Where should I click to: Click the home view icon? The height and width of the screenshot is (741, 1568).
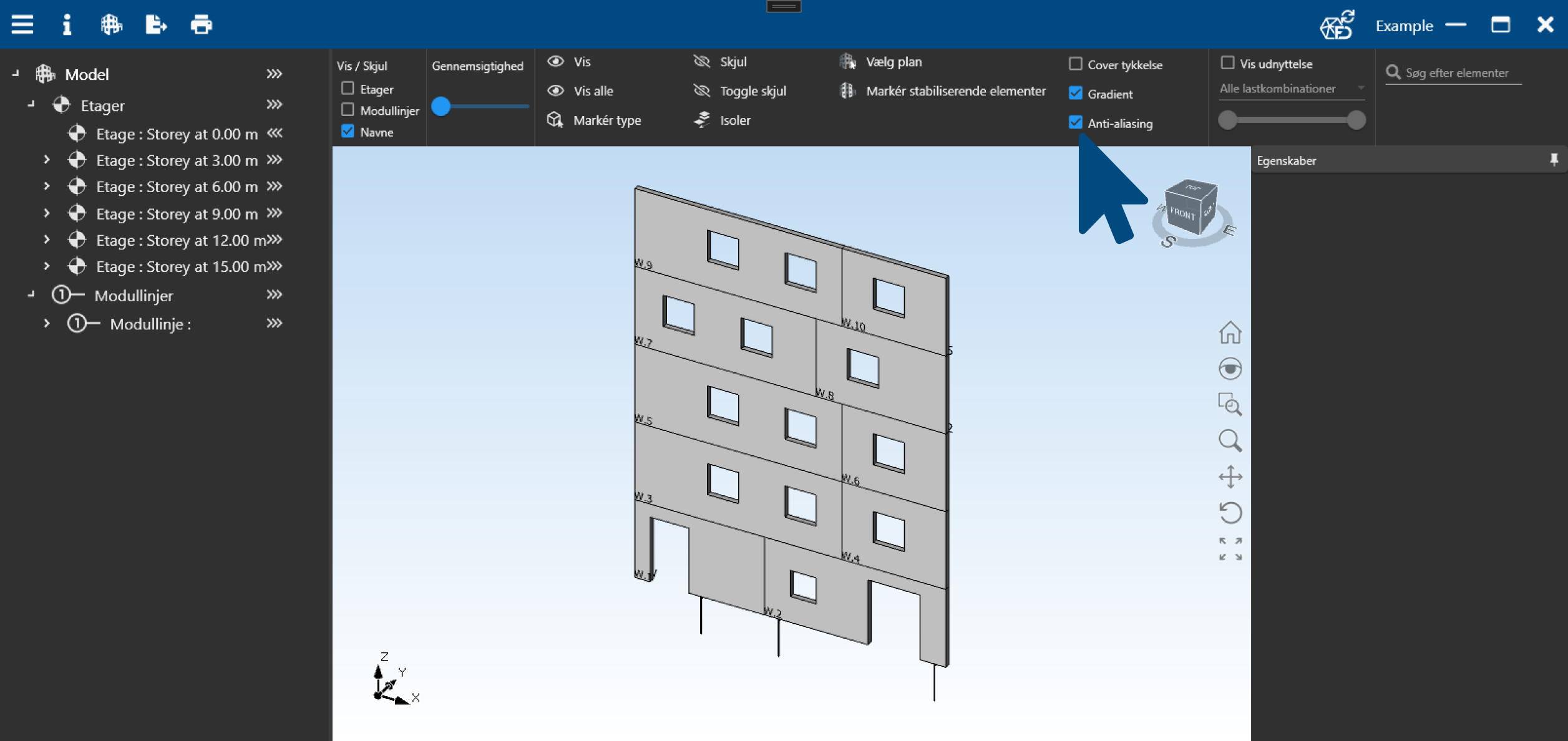[1230, 332]
